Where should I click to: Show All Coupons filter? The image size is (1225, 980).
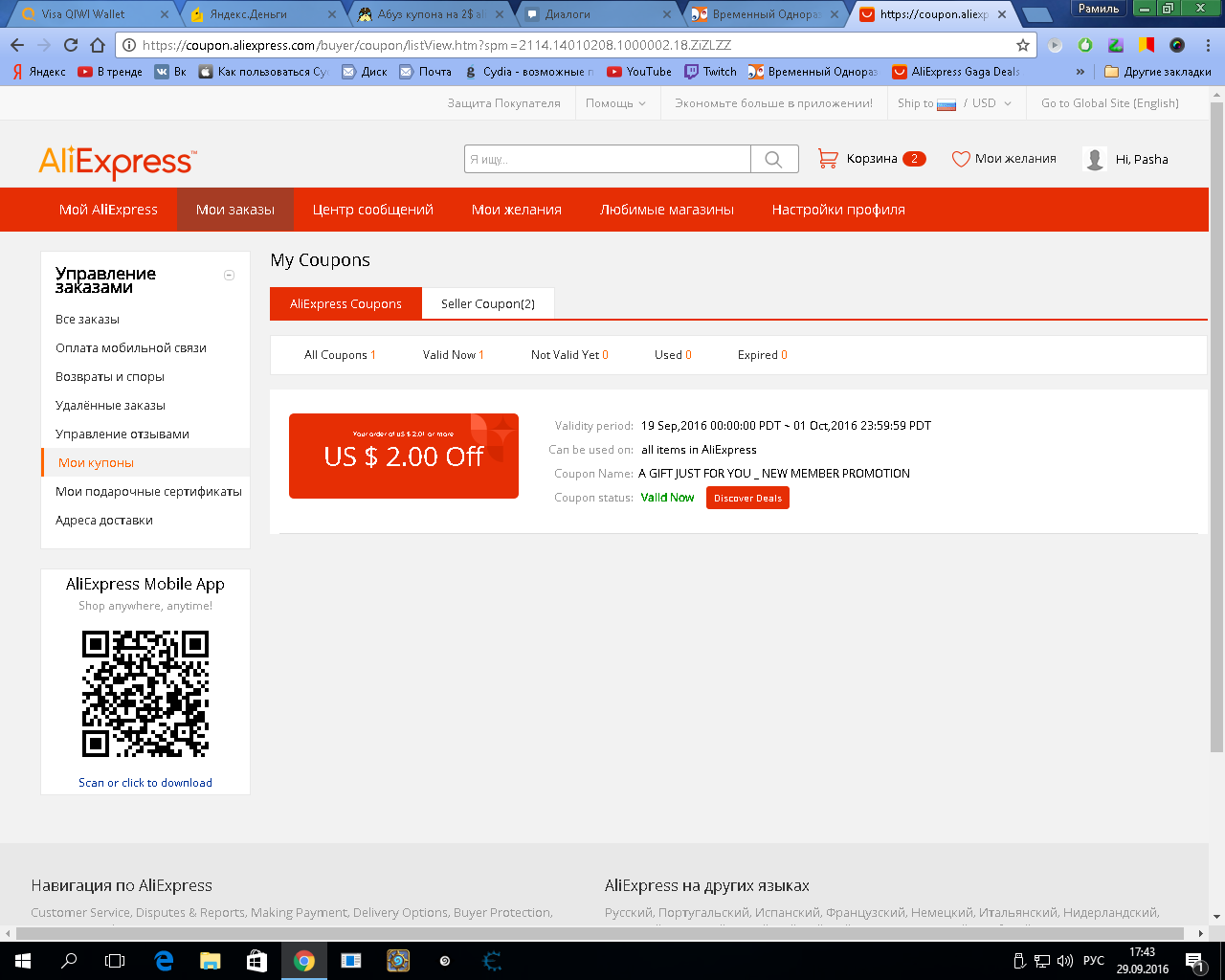pyautogui.click(x=340, y=355)
